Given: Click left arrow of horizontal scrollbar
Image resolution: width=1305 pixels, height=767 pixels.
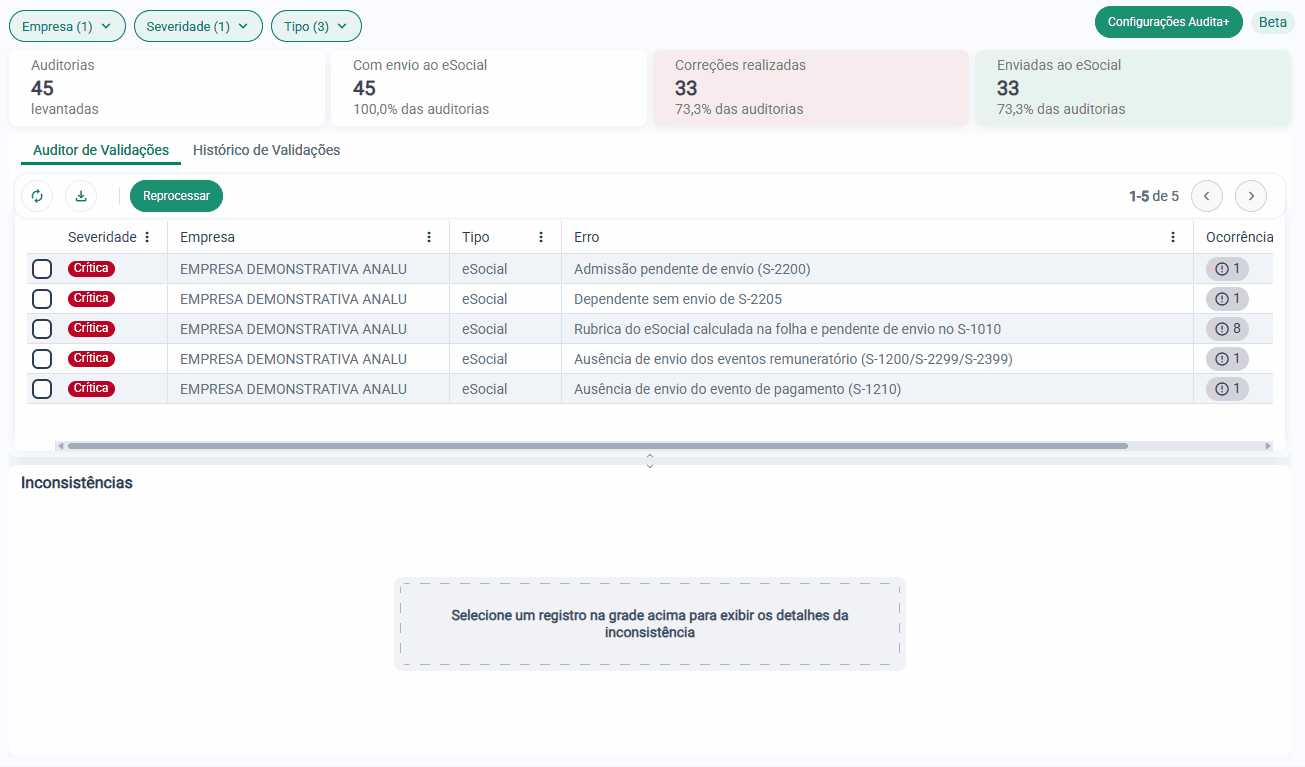Looking at the screenshot, I should (x=60, y=446).
